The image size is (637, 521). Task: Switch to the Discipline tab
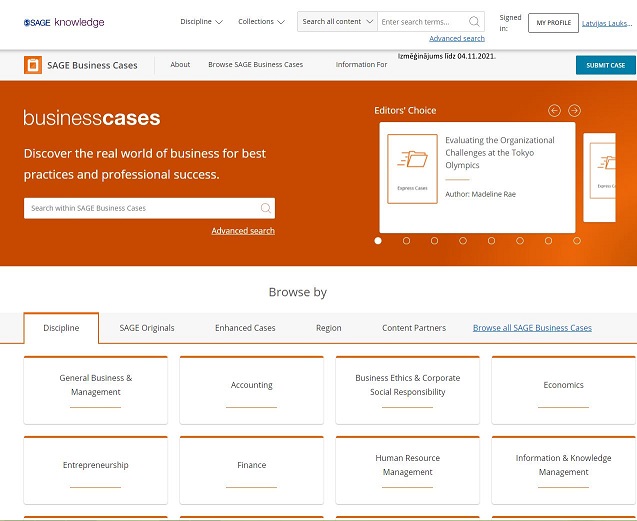[x=61, y=328]
